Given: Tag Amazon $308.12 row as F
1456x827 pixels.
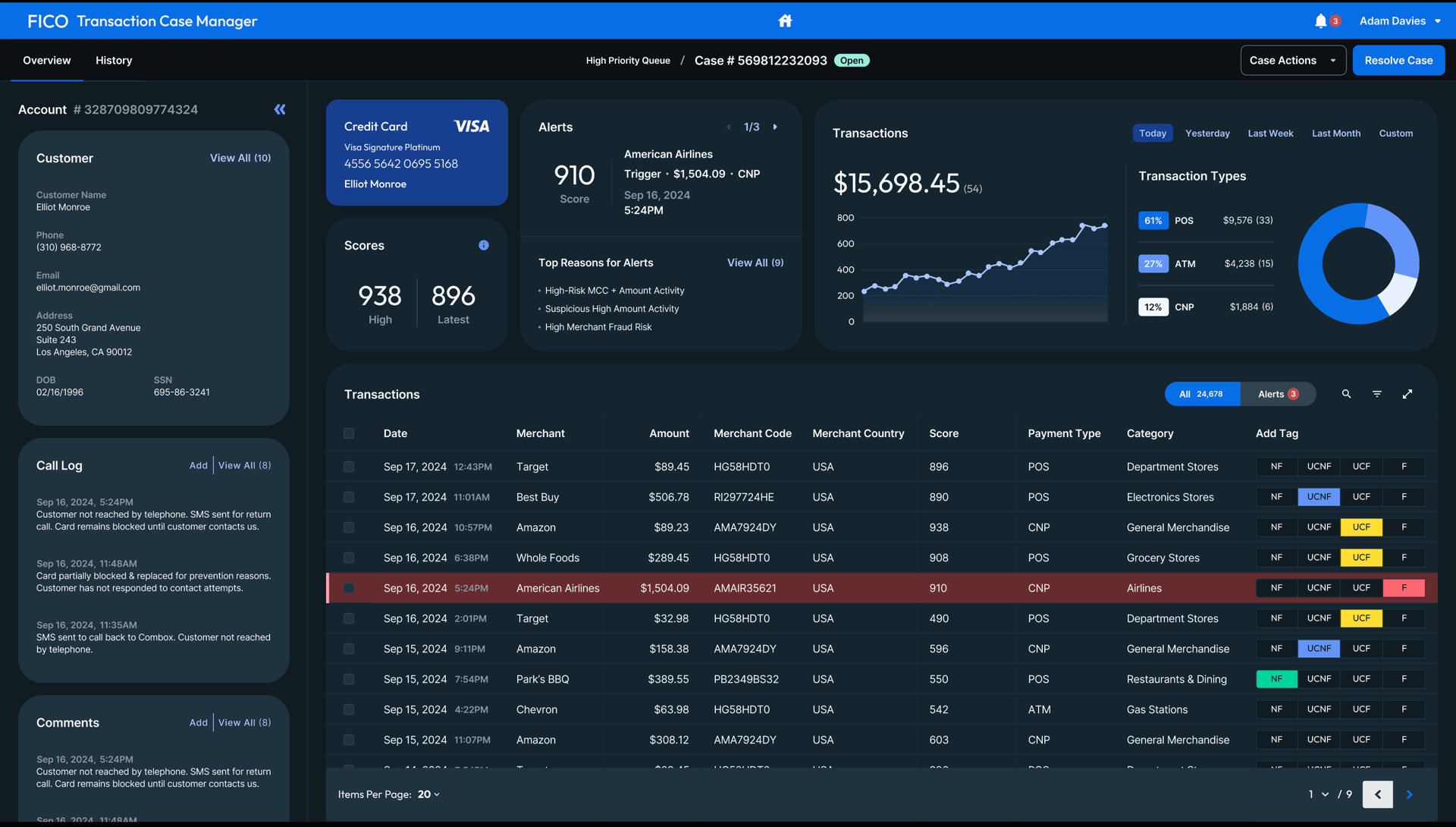Looking at the screenshot, I should (x=1404, y=740).
